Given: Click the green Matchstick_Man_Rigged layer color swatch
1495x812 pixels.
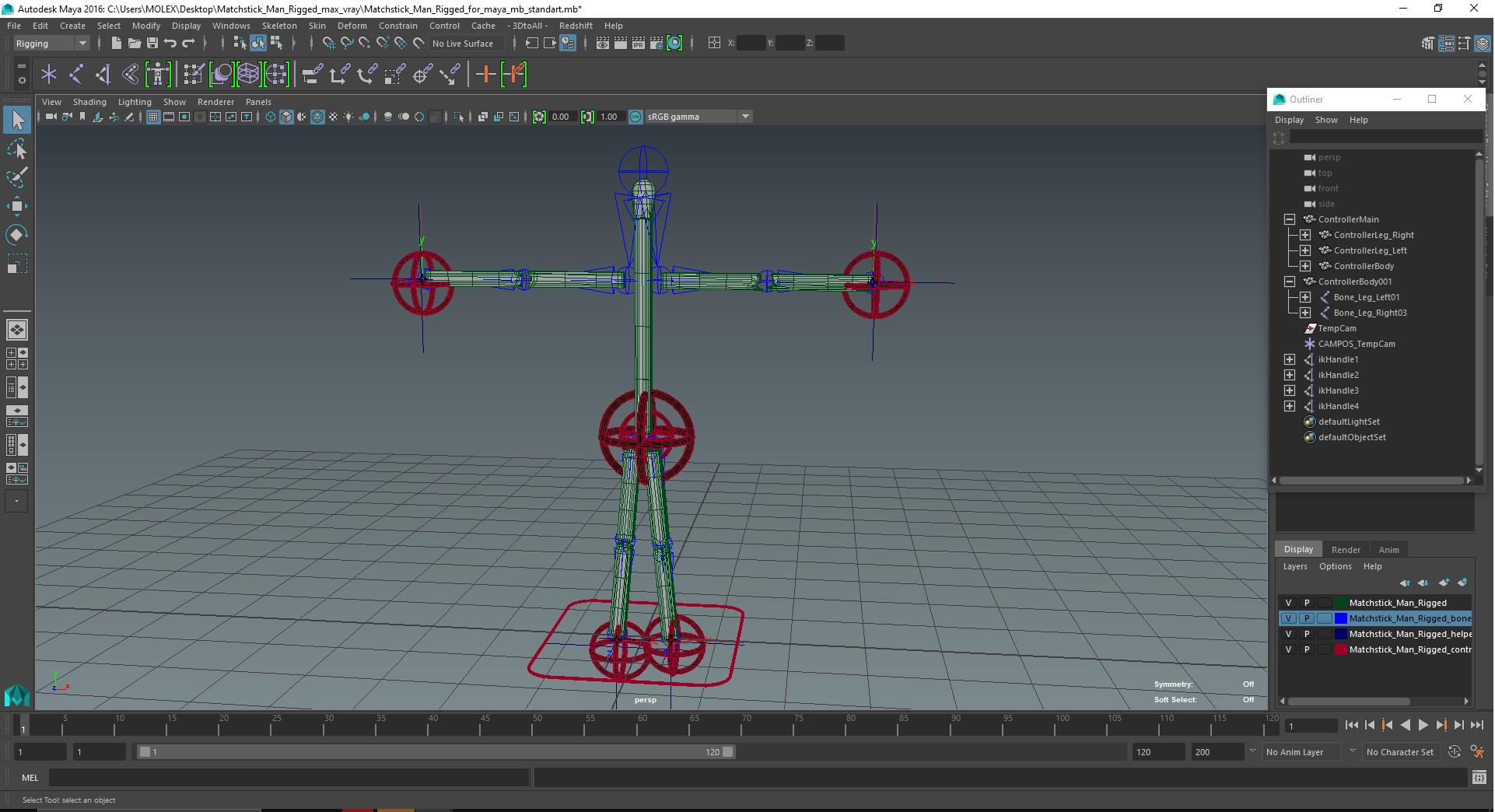Looking at the screenshot, I should pyautogui.click(x=1341, y=603).
